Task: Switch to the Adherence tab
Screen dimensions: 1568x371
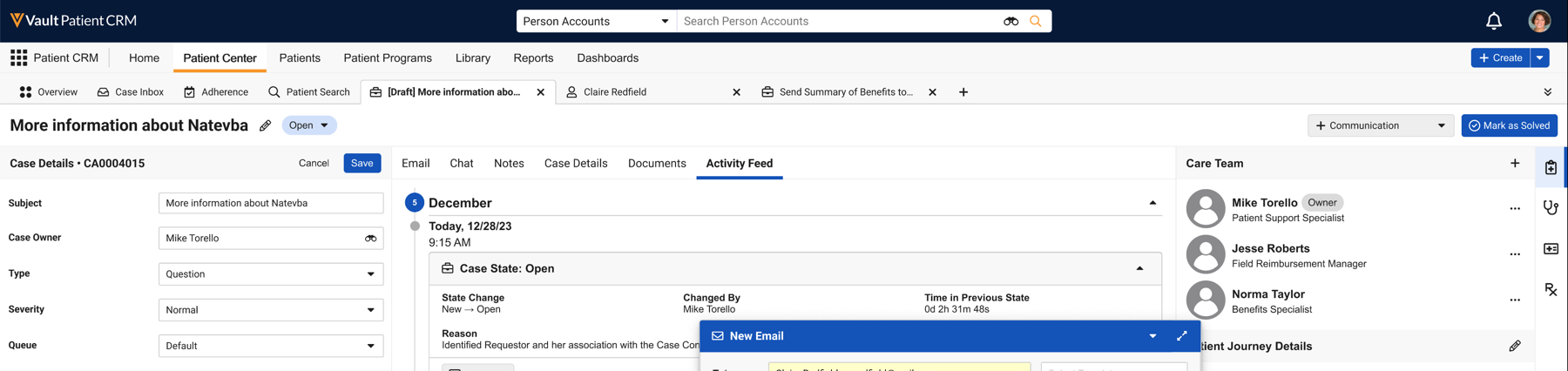Action: (216, 91)
